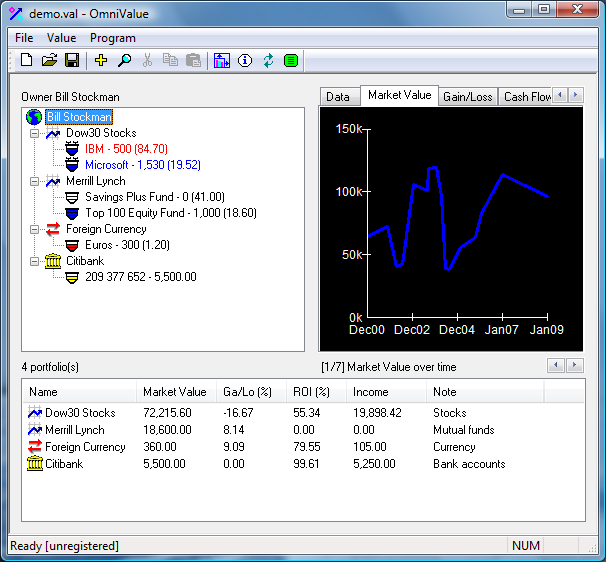The width and height of the screenshot is (606, 562).
Task: Show previous chart with left arrow
Action: click(x=556, y=365)
